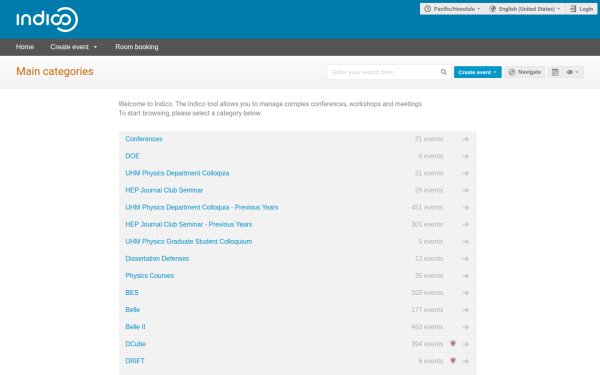This screenshot has height=375, width=600.
Task: Click the arrow icon for DOE row
Action: click(466, 156)
